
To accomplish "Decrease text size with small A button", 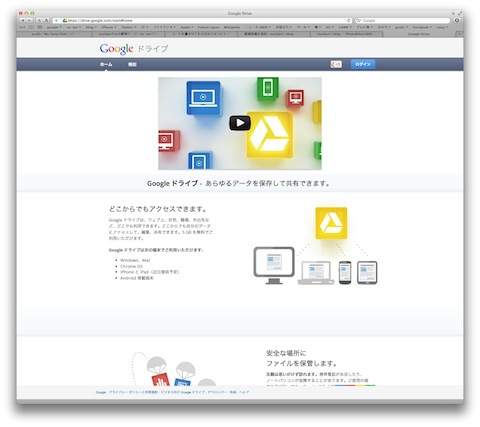I will coord(39,20).
